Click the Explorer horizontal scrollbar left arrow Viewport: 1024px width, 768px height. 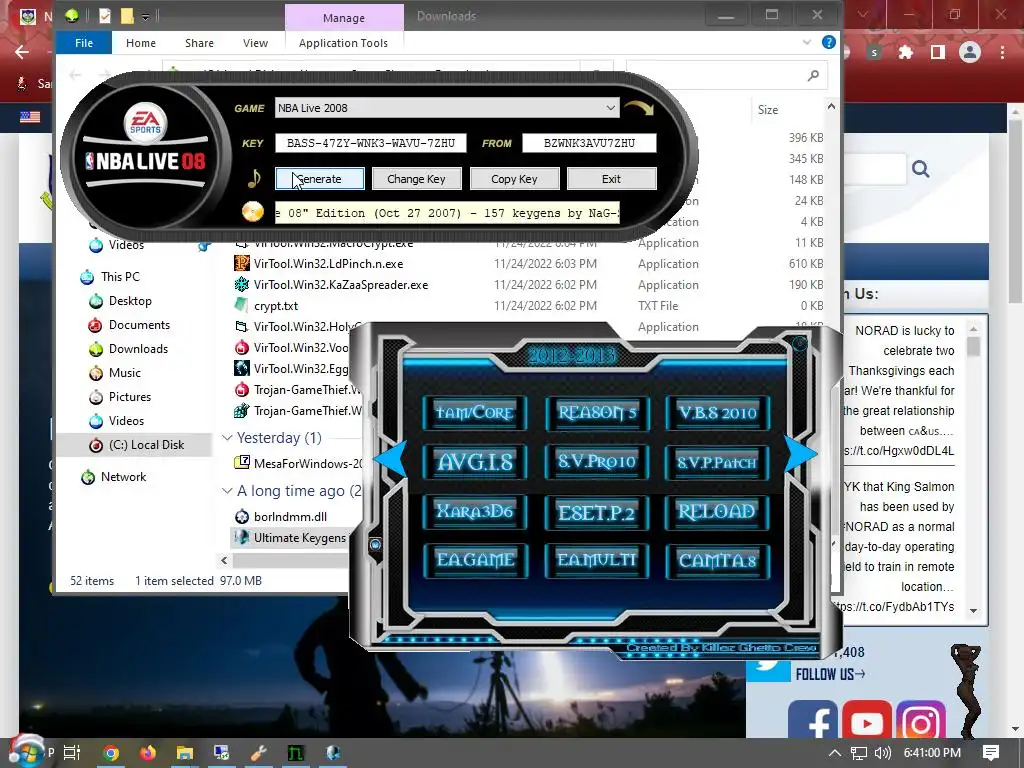pos(224,560)
